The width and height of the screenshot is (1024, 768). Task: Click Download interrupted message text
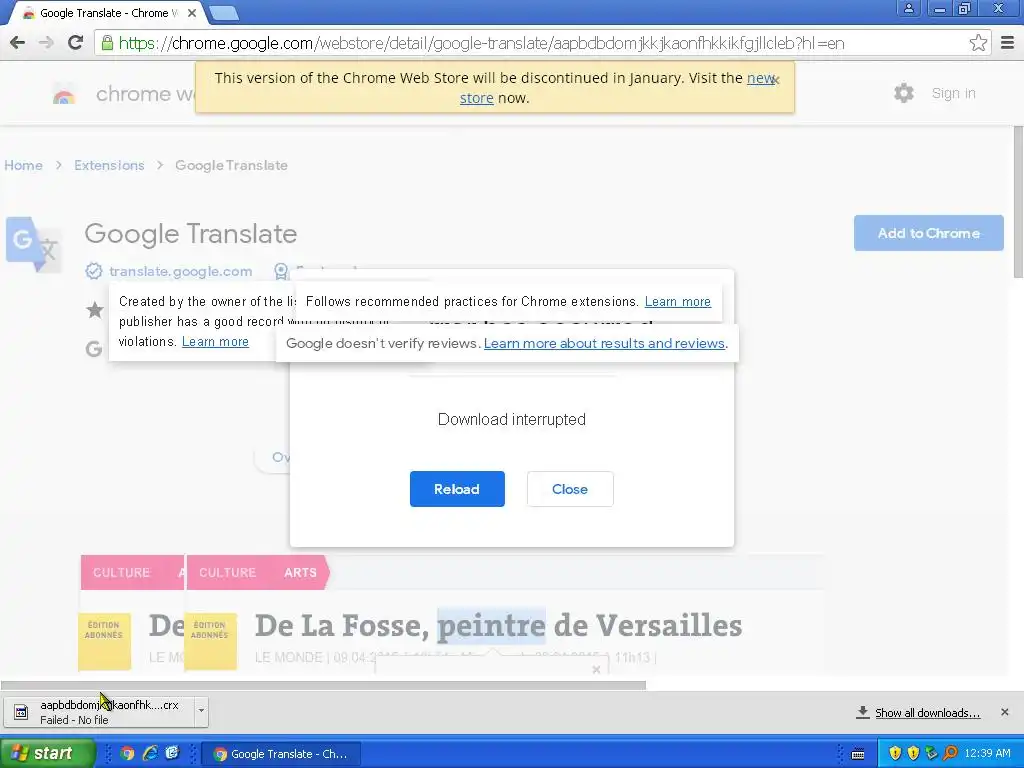pos(511,419)
